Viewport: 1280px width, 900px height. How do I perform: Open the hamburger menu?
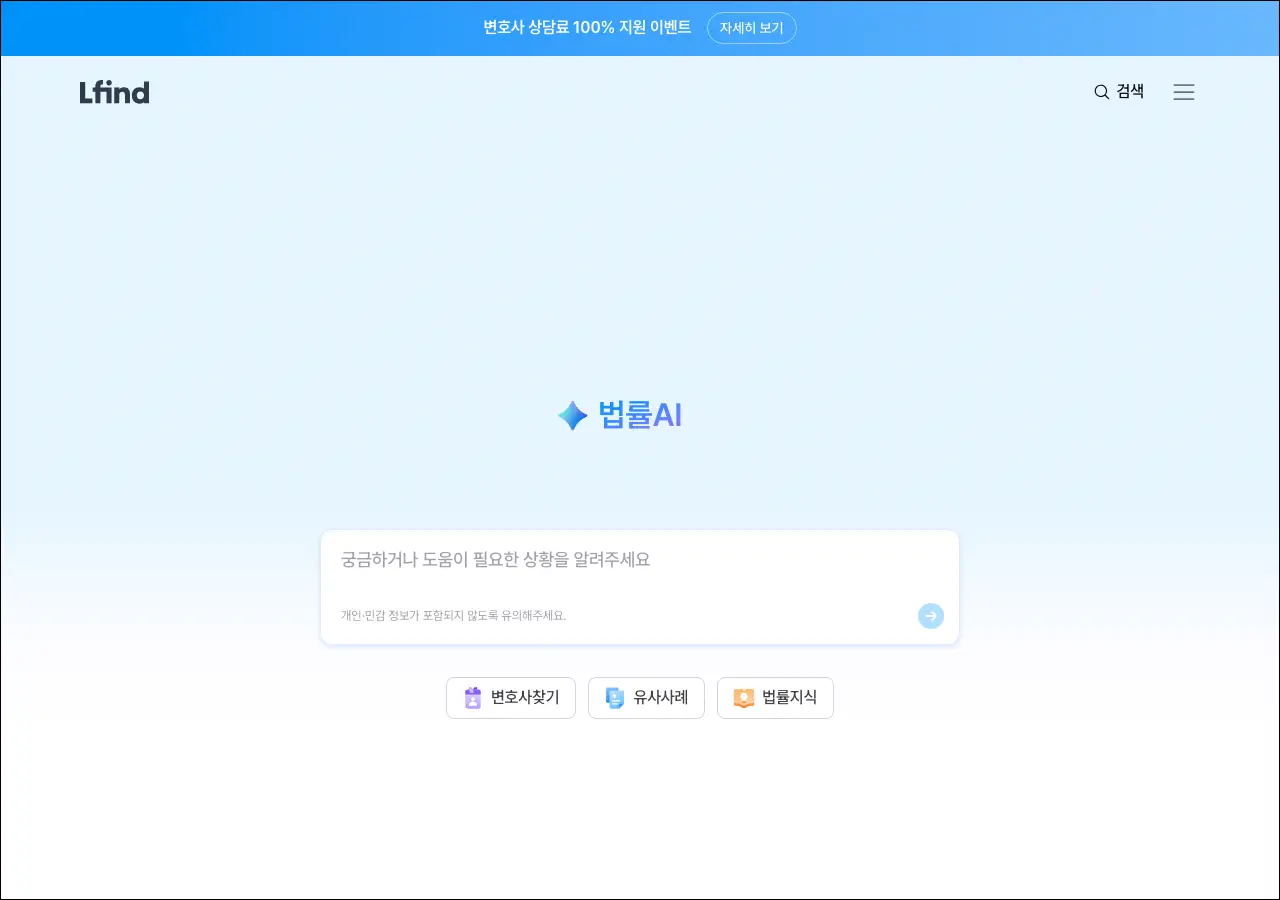tap(1184, 92)
